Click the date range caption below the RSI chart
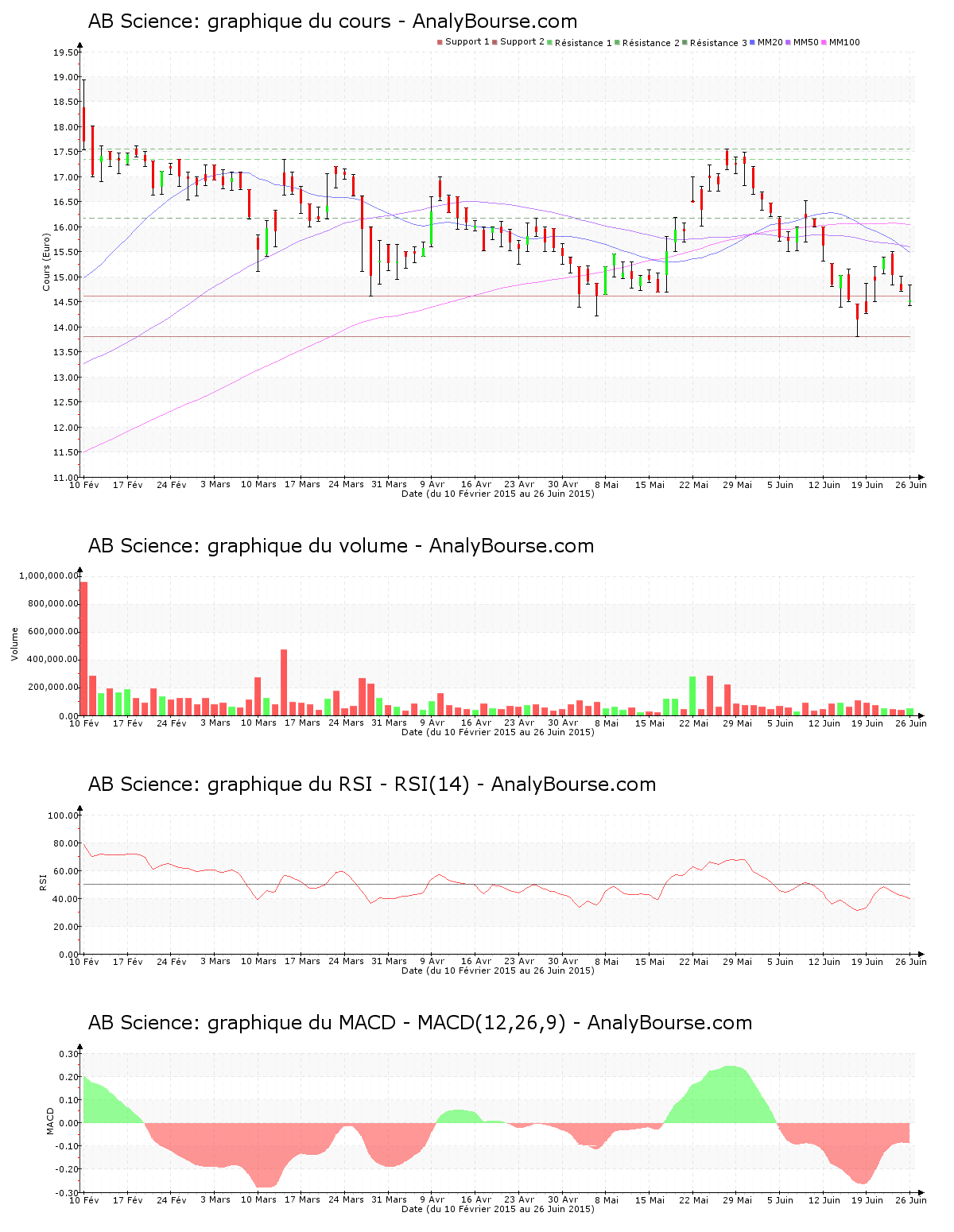The image size is (954, 1232). pos(498,970)
